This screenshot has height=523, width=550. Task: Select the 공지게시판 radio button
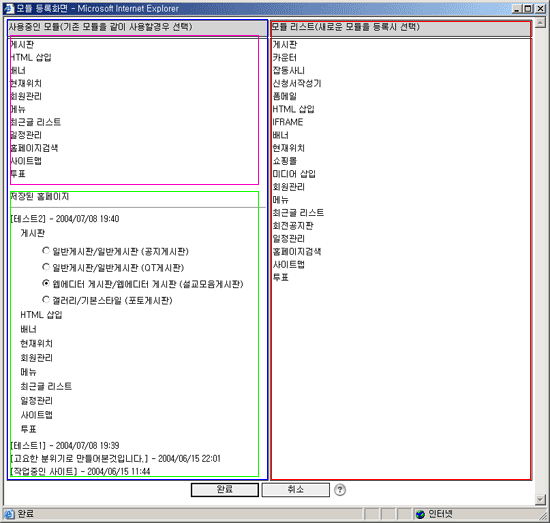[x=46, y=250]
